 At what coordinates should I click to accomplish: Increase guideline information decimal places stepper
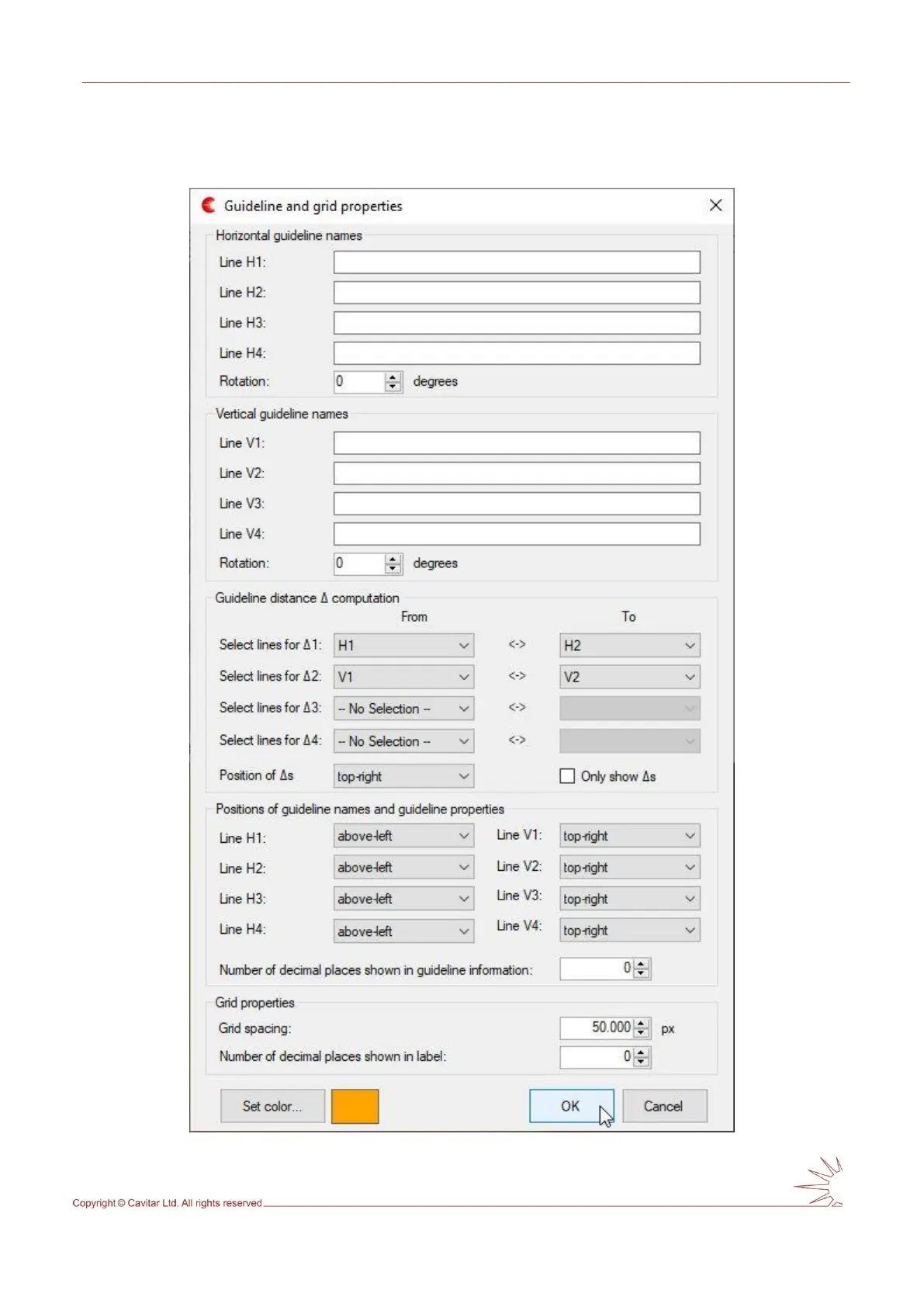pos(642,964)
